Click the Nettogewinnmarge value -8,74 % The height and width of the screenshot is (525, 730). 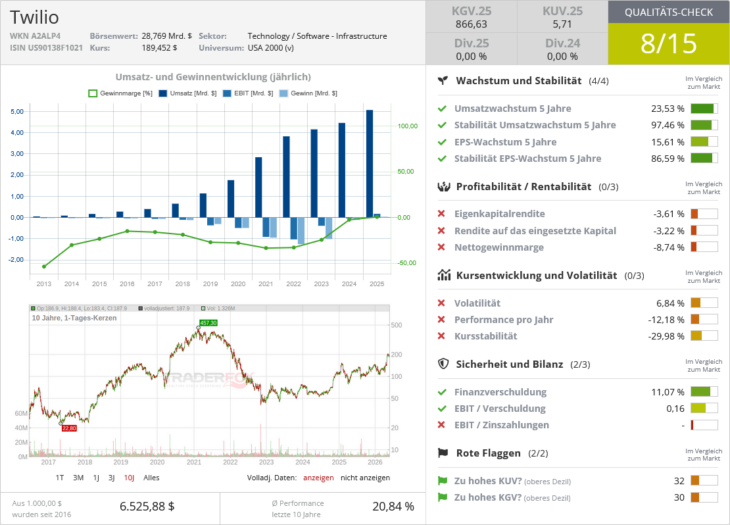pyautogui.click(x=669, y=247)
